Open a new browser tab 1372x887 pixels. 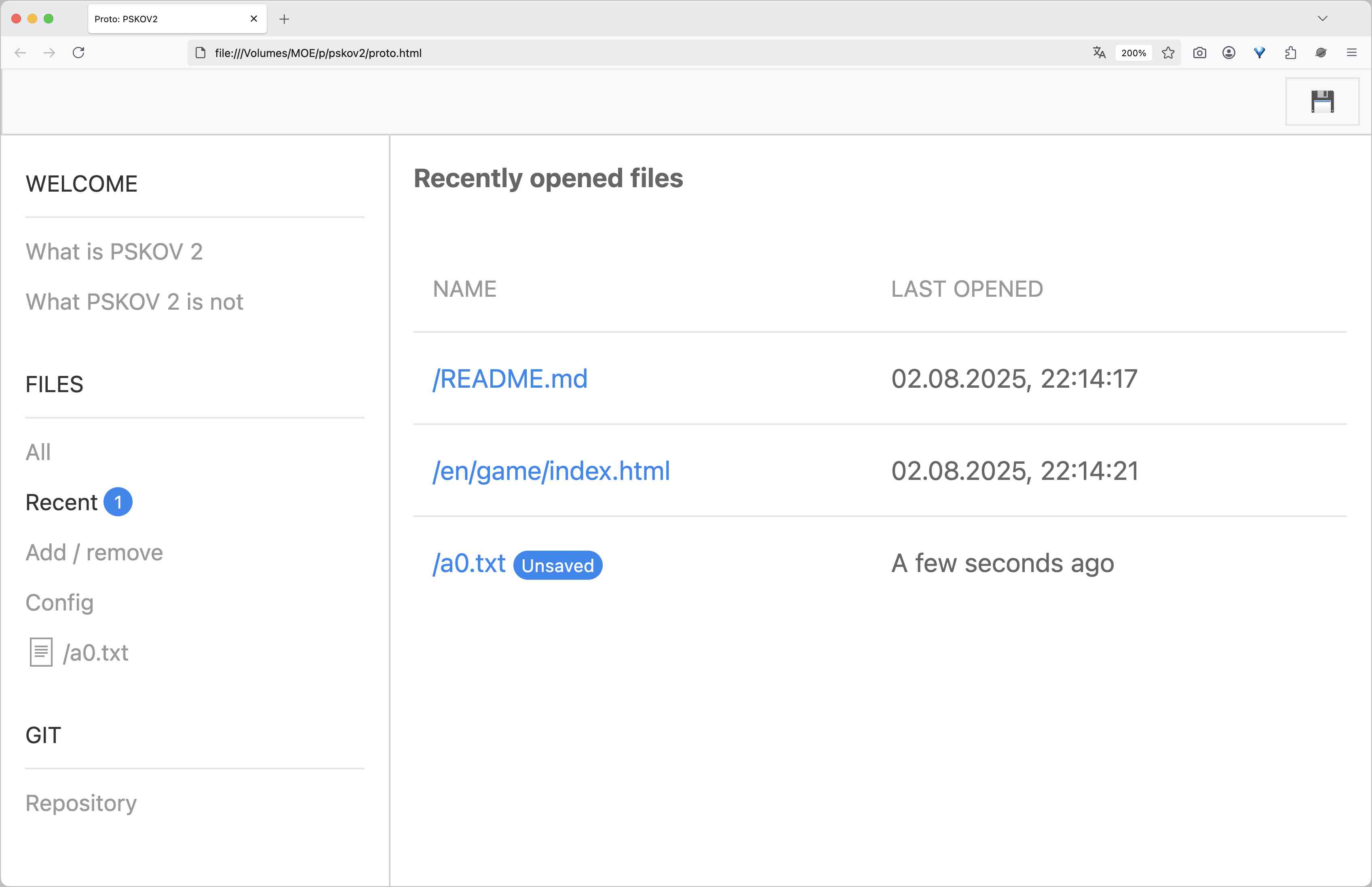[x=284, y=19]
